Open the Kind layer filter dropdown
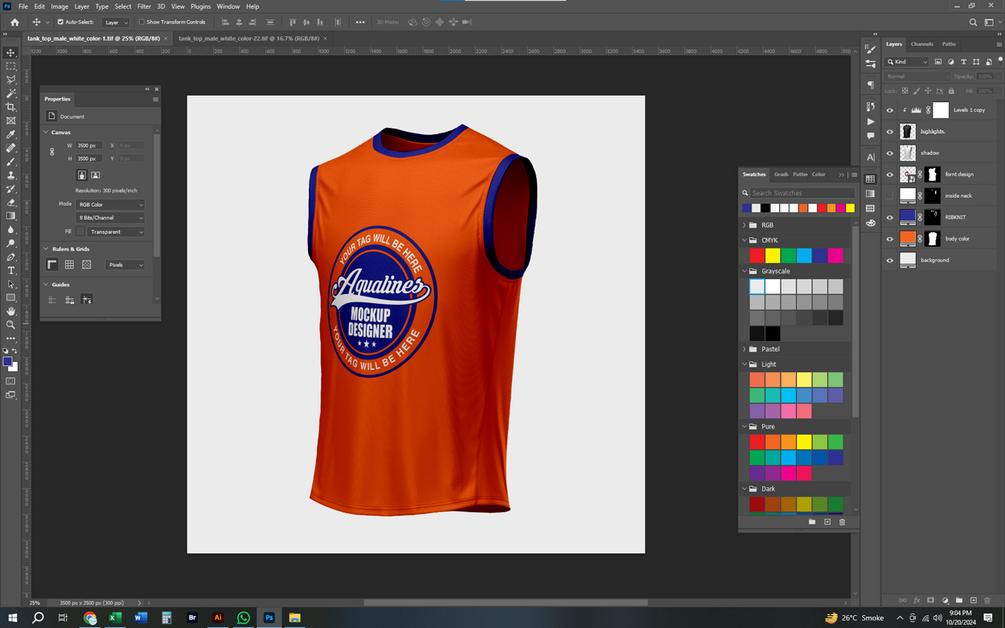This screenshot has height=628, width=1005. point(907,62)
